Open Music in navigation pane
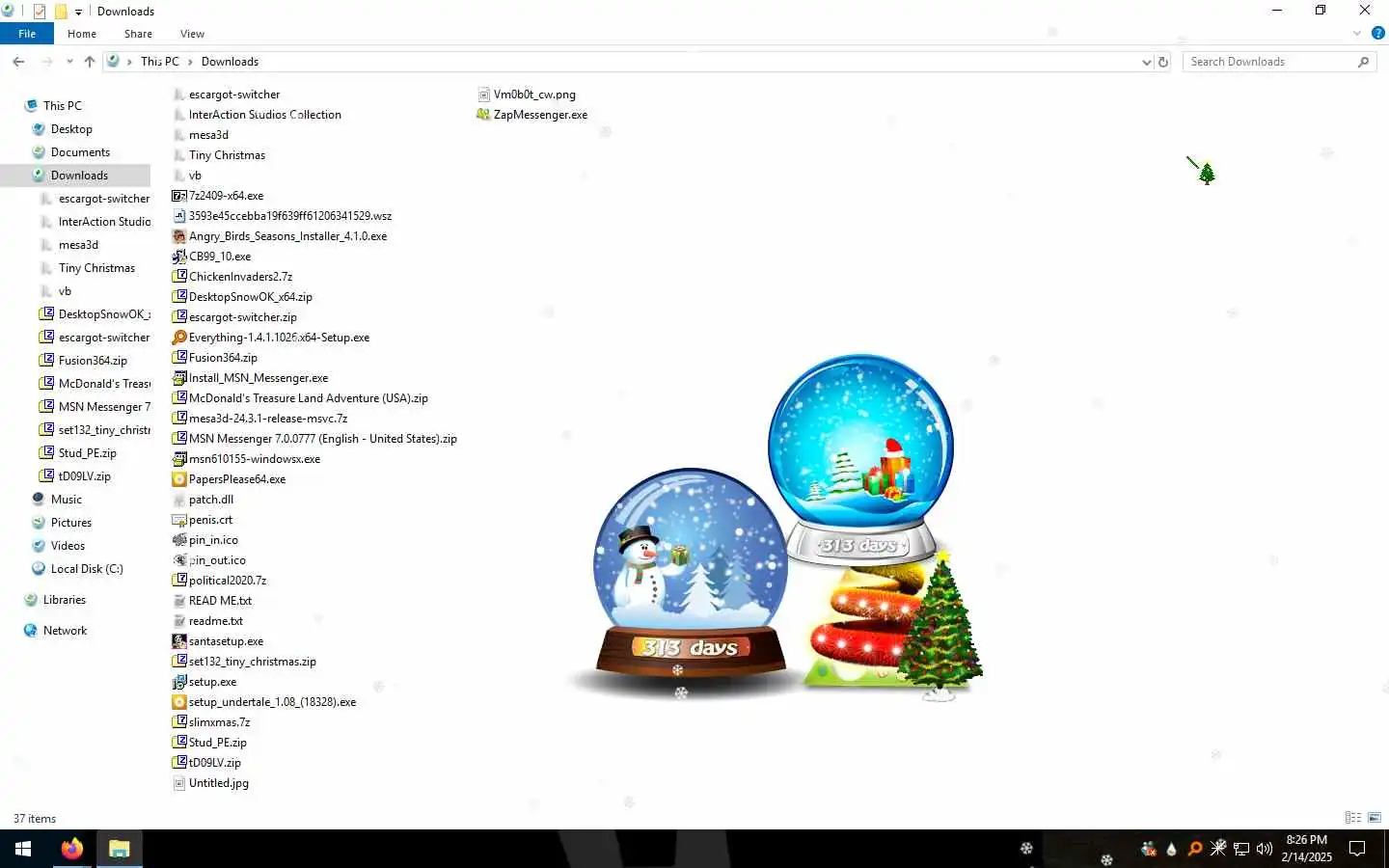The height and width of the screenshot is (868, 1389). pos(66,500)
